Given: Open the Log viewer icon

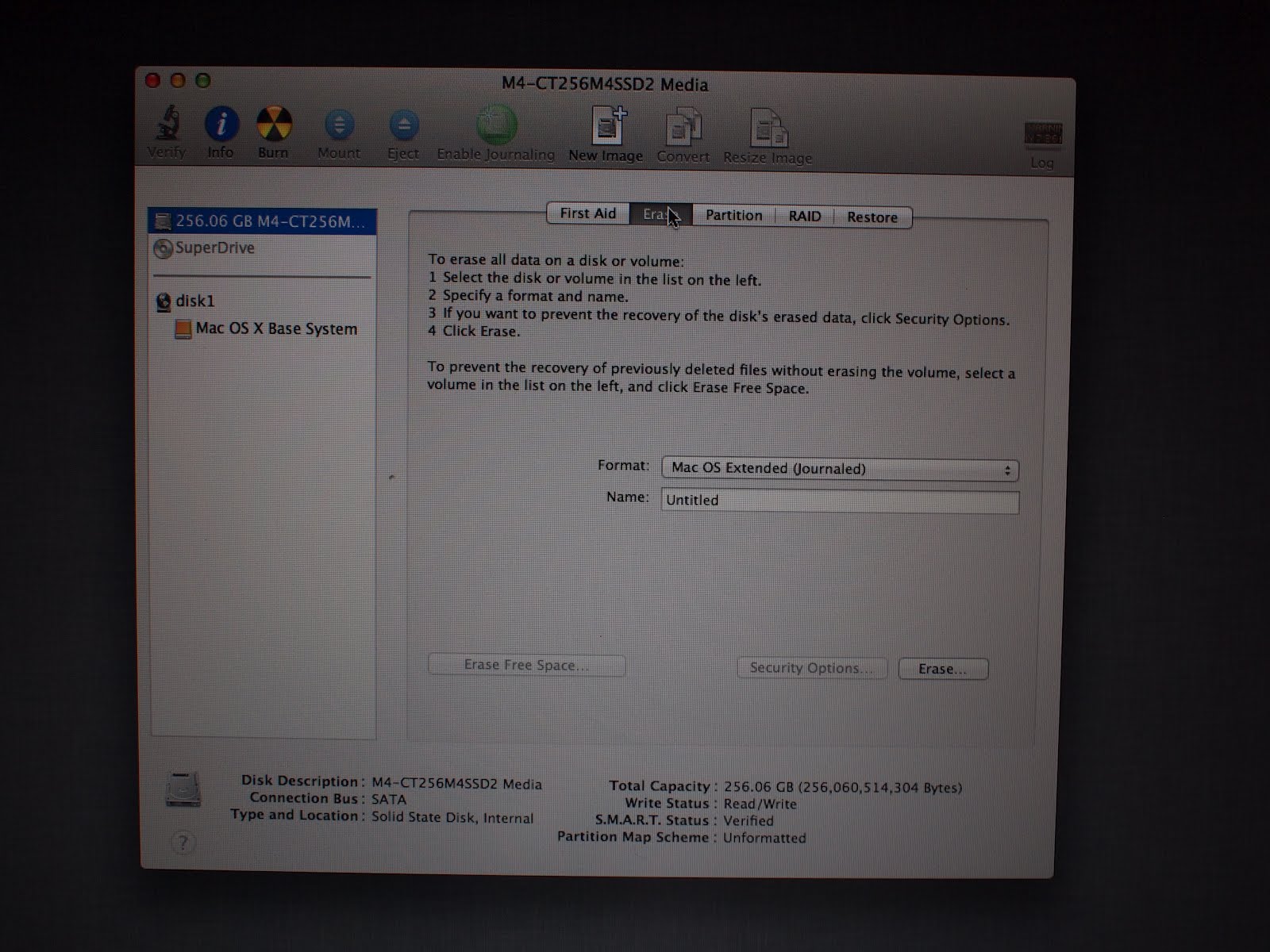Looking at the screenshot, I should point(1042,135).
